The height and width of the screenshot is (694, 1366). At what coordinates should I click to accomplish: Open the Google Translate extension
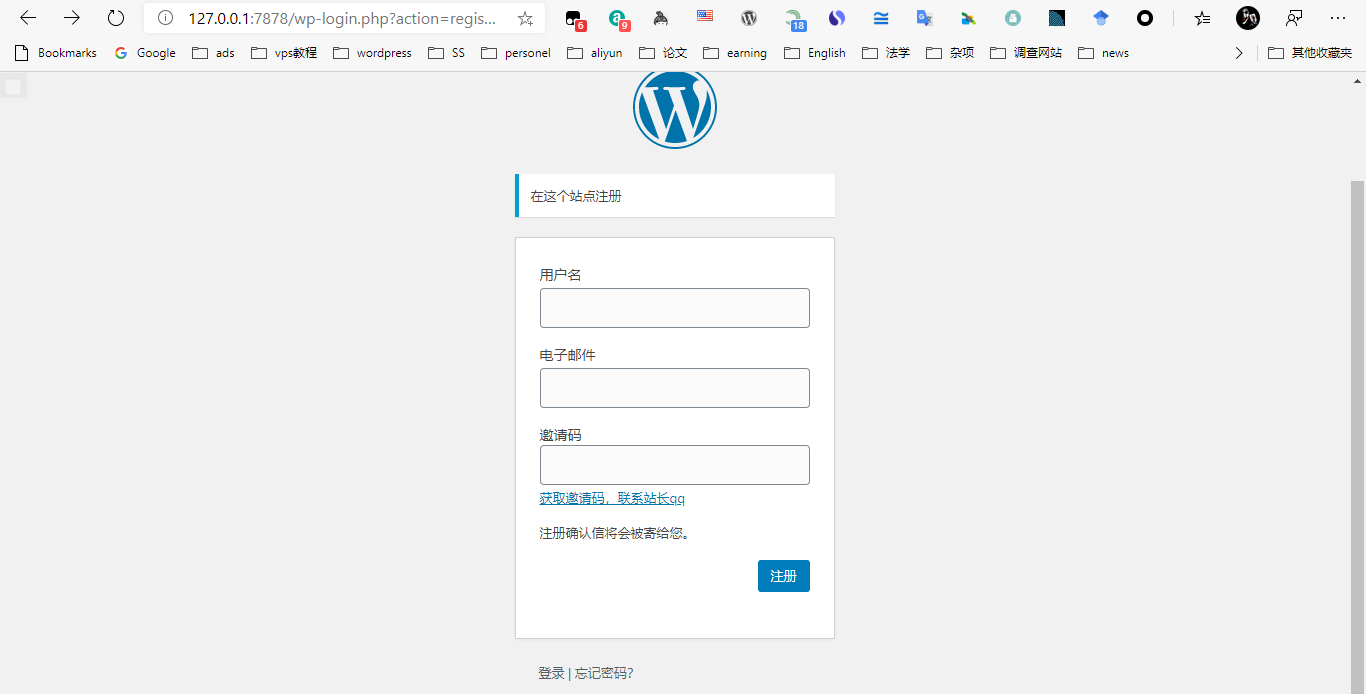click(925, 18)
